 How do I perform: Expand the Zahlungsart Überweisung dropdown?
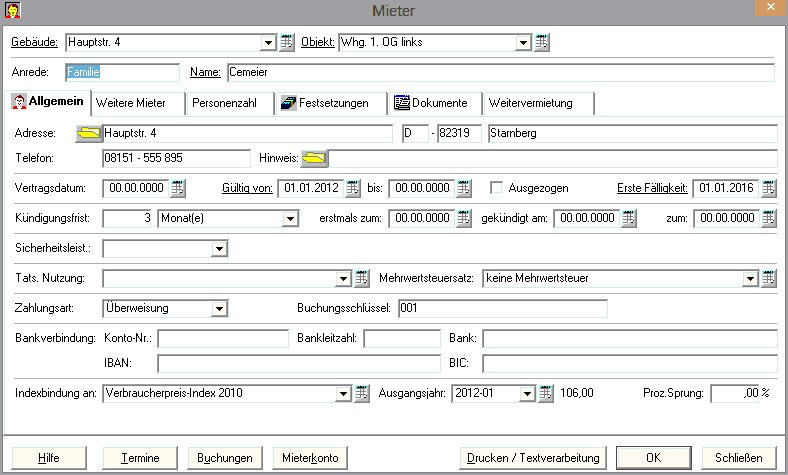pyautogui.click(x=219, y=309)
